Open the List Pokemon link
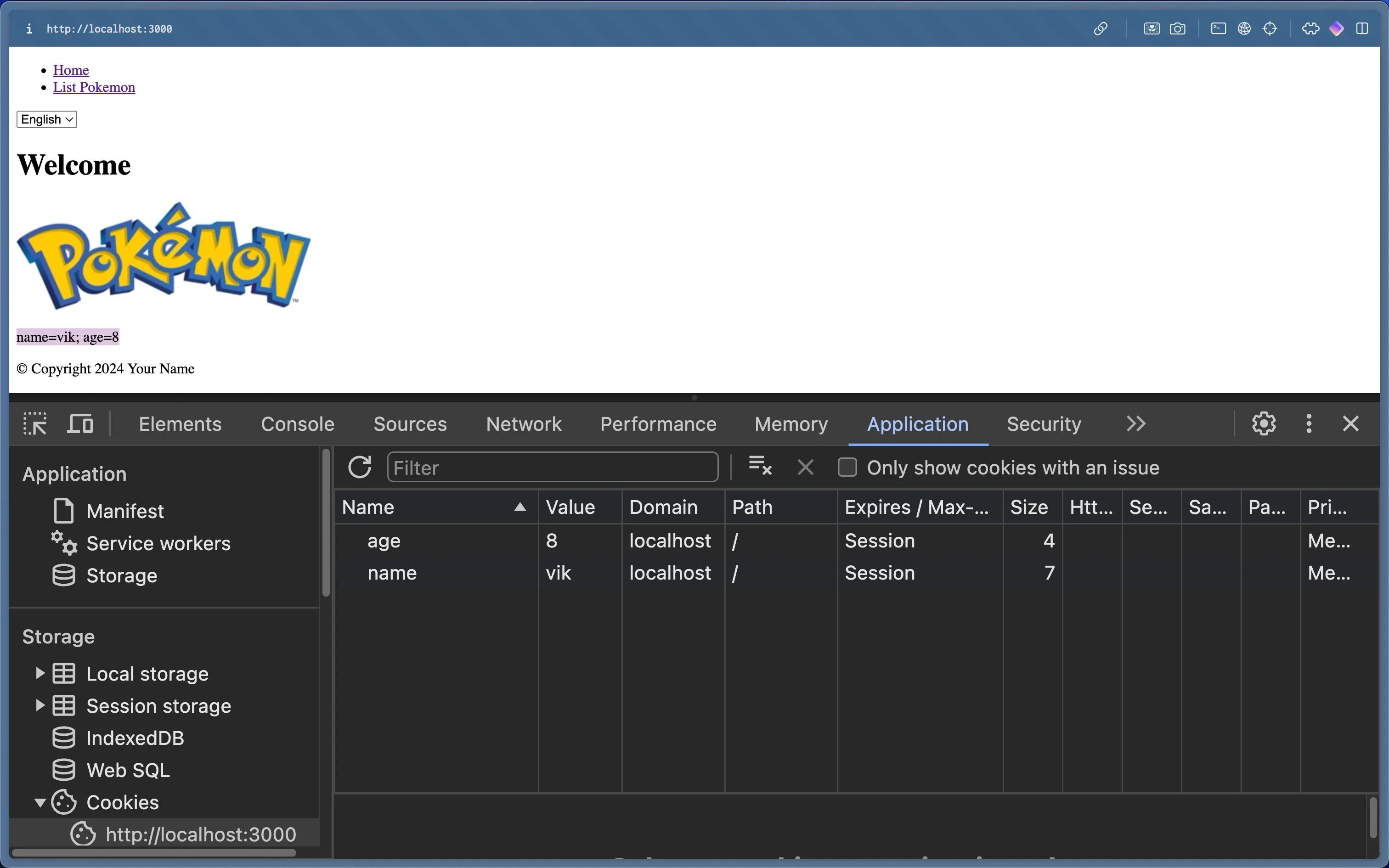Screen dimensions: 1389x868 coord(94,87)
